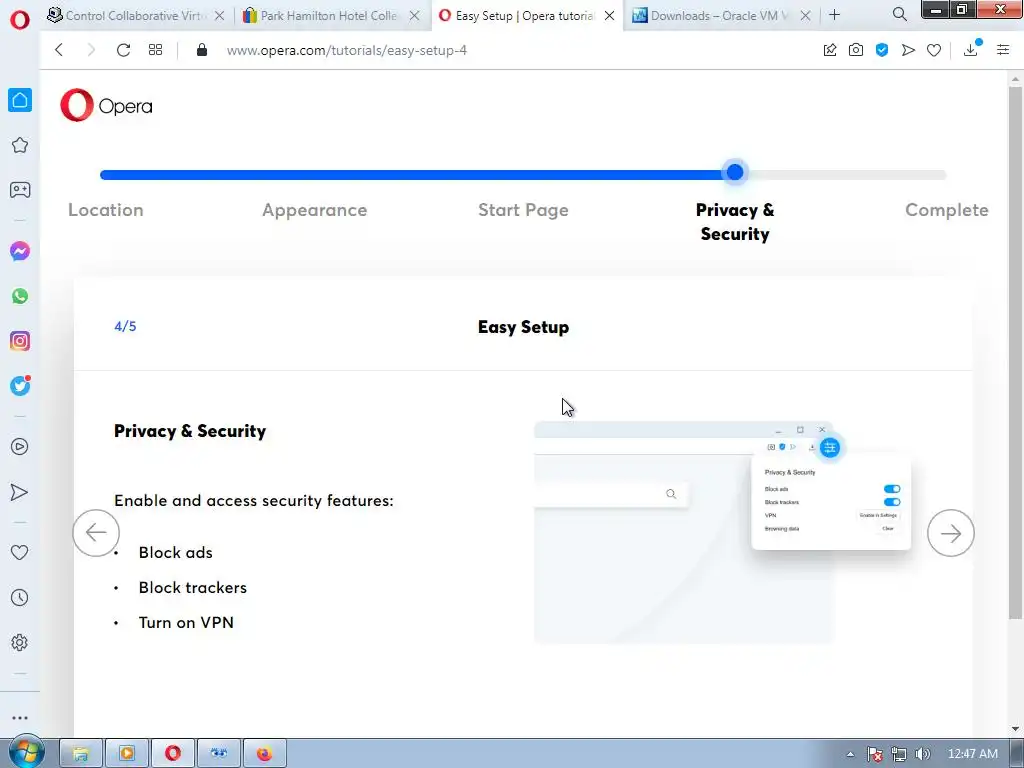Switch to Control Collaborative Virtual tab

(136, 15)
